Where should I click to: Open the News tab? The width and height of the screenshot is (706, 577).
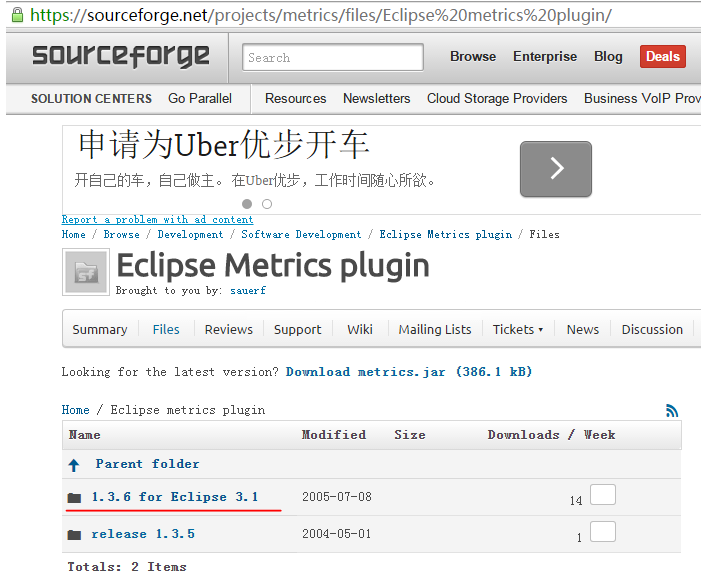tap(583, 329)
